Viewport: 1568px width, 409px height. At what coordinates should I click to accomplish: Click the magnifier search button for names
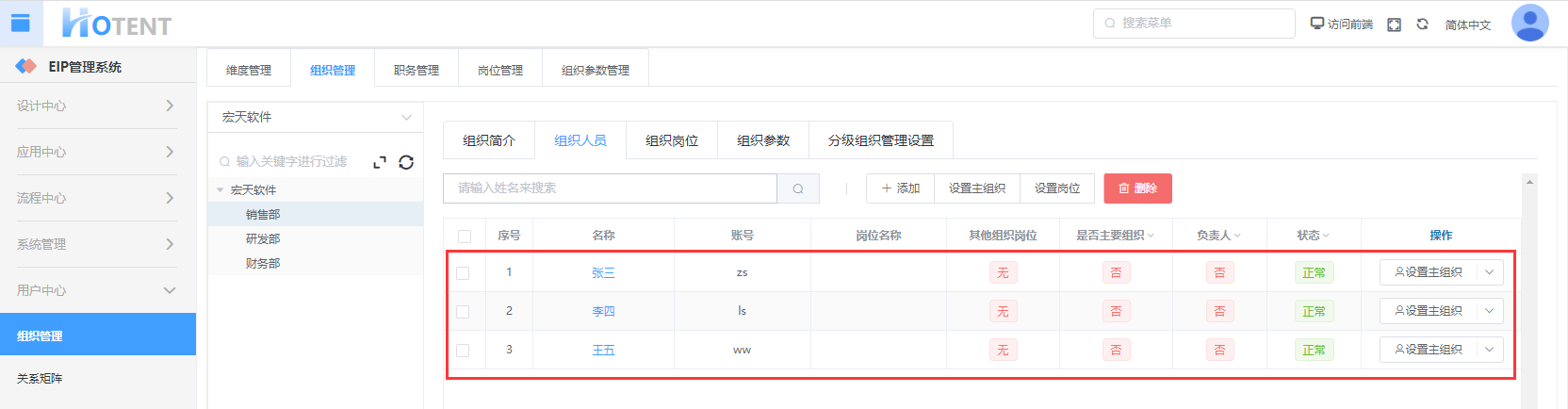[798, 188]
